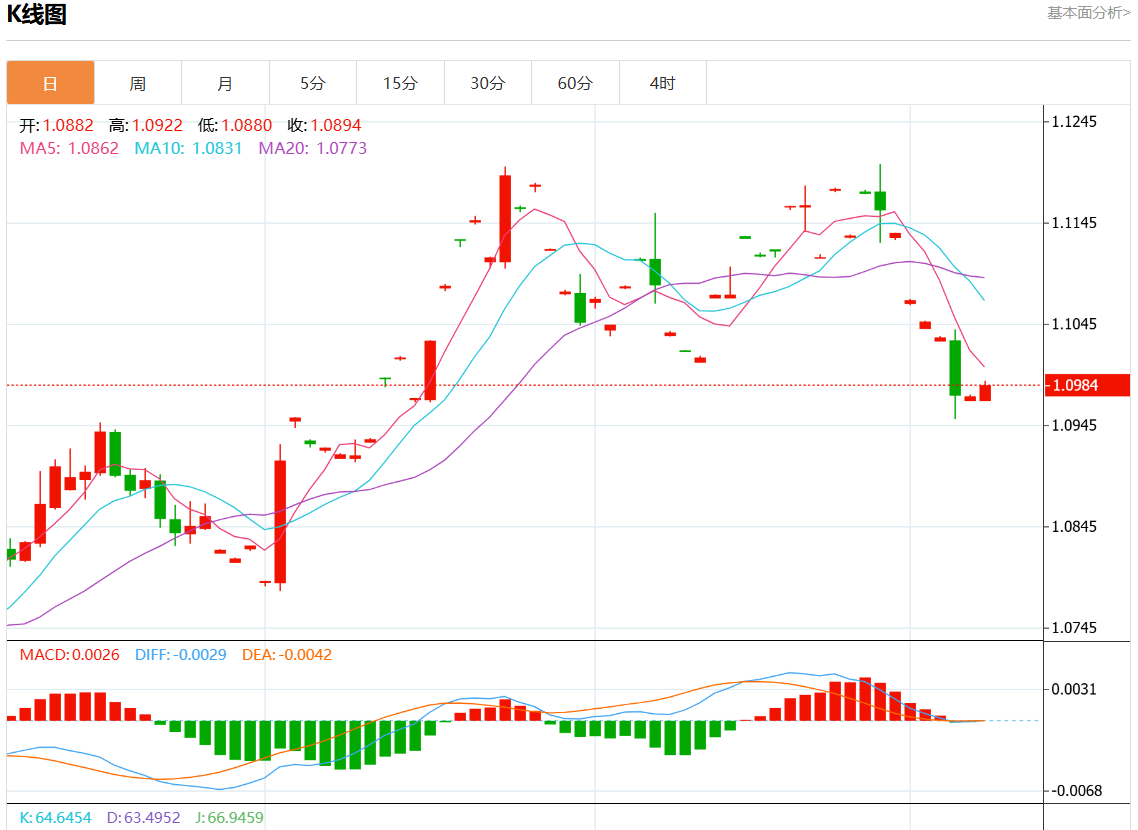Click the J: 66.9459 indicator label
Screen dimensions: 1138x830
point(229,818)
